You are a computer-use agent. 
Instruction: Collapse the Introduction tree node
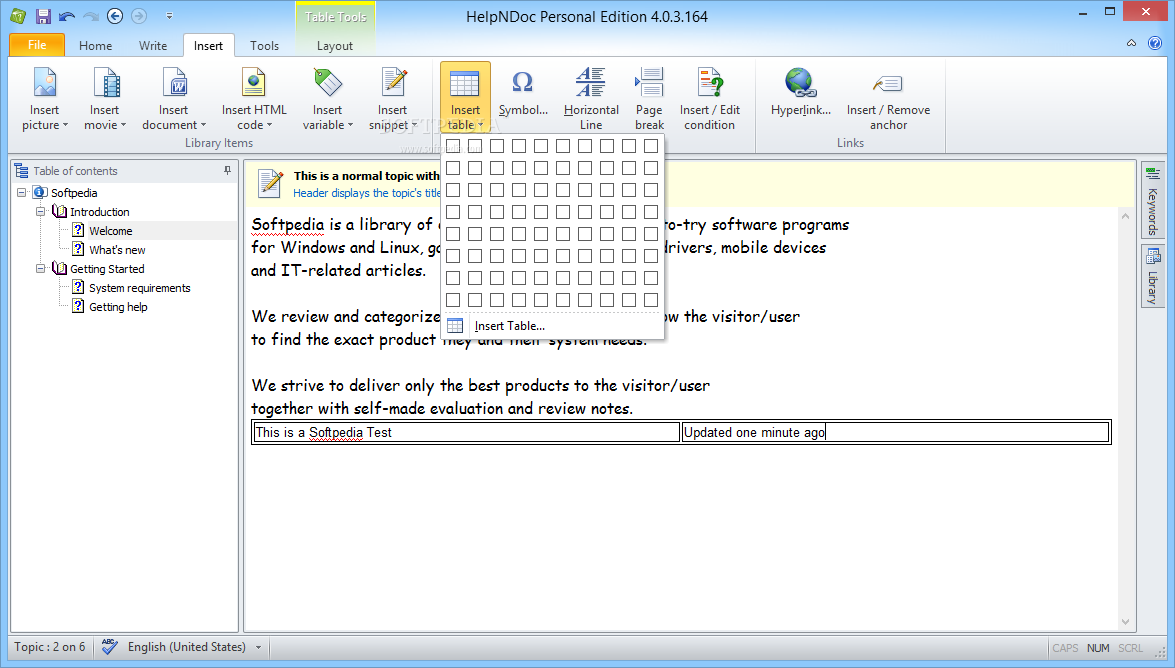coord(41,212)
